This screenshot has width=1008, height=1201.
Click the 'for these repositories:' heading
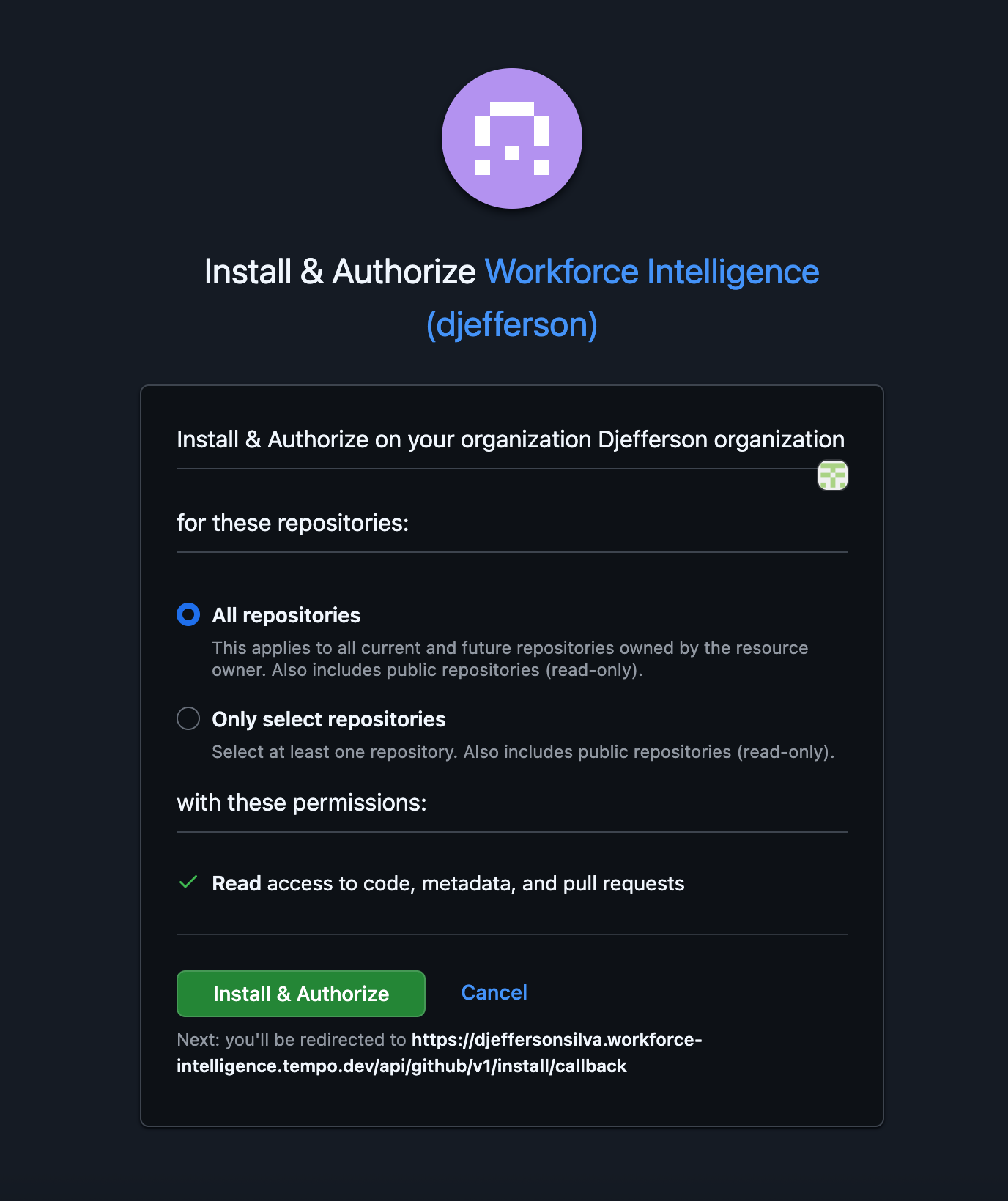[x=293, y=523]
